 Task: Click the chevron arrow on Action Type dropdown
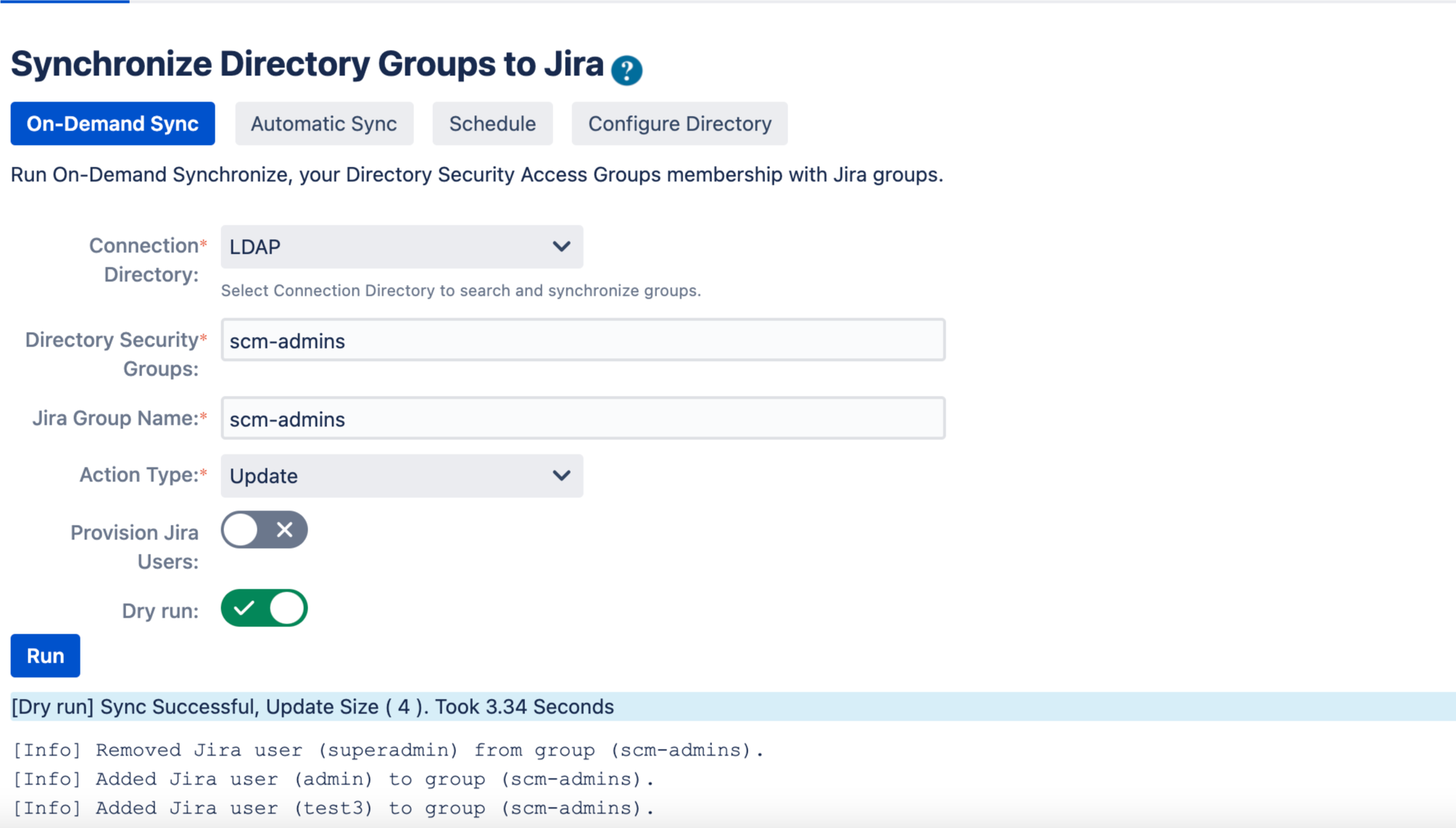[561, 476]
